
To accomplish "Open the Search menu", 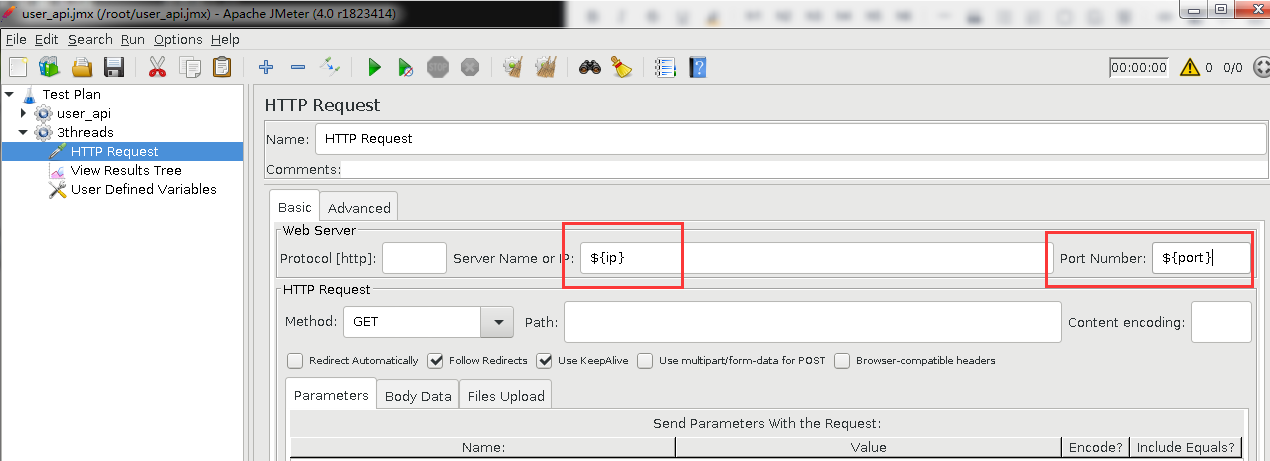I will 90,39.
